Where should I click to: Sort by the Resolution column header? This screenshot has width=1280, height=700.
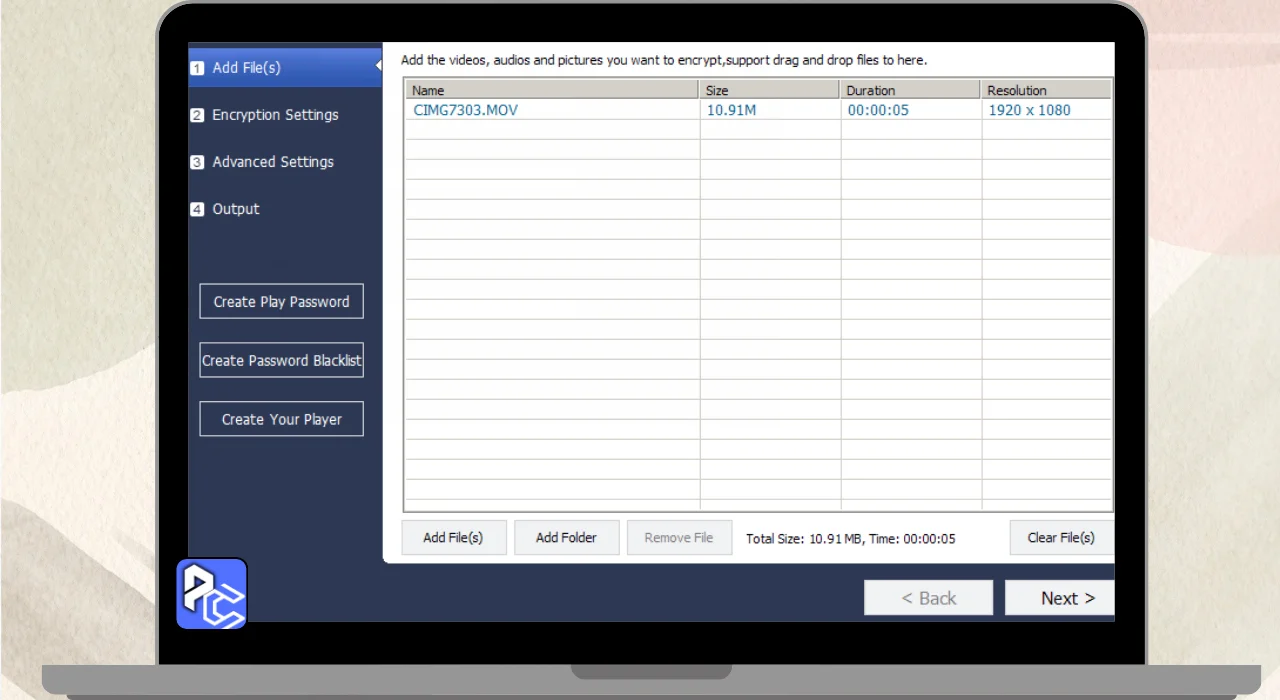pos(1046,90)
